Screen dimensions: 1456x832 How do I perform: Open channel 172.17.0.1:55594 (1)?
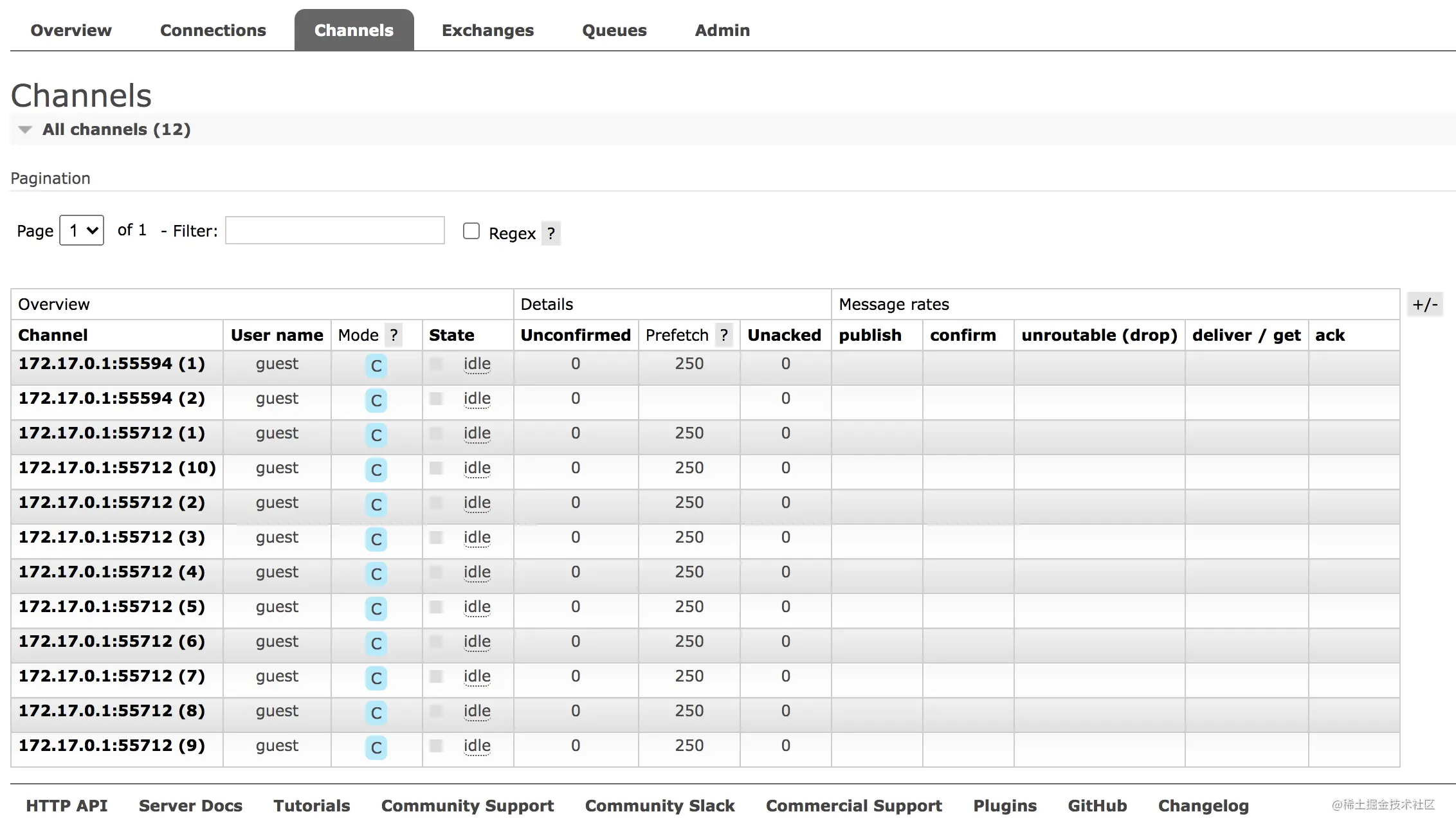pos(112,363)
